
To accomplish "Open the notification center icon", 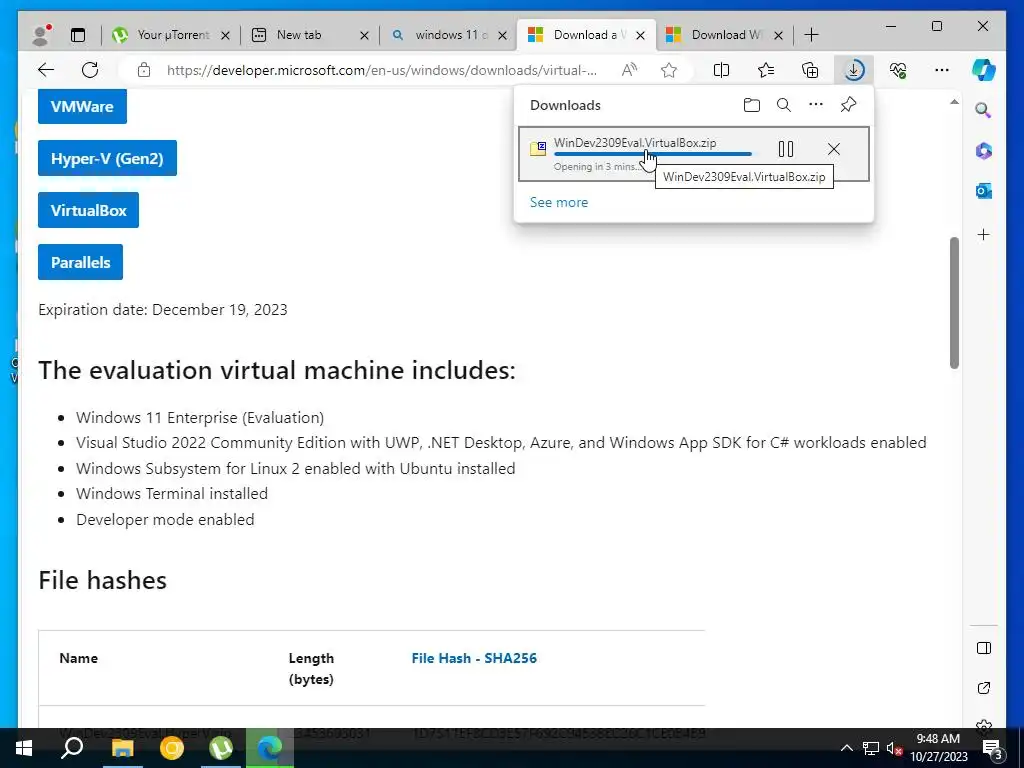I will 992,748.
